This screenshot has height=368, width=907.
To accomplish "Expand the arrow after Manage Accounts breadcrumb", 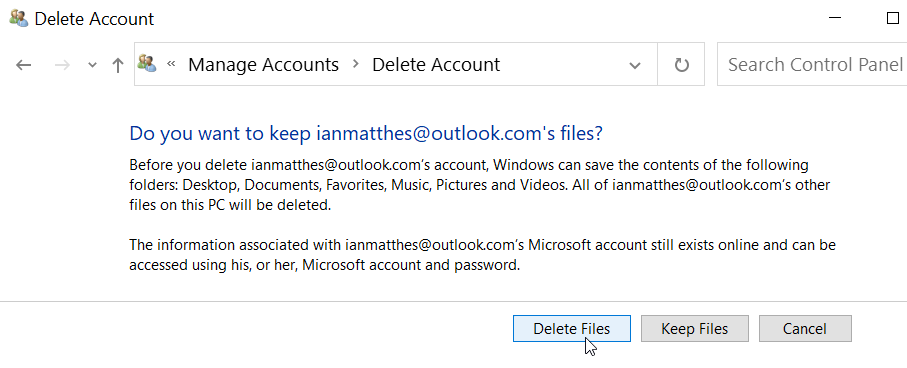I will click(x=356, y=64).
